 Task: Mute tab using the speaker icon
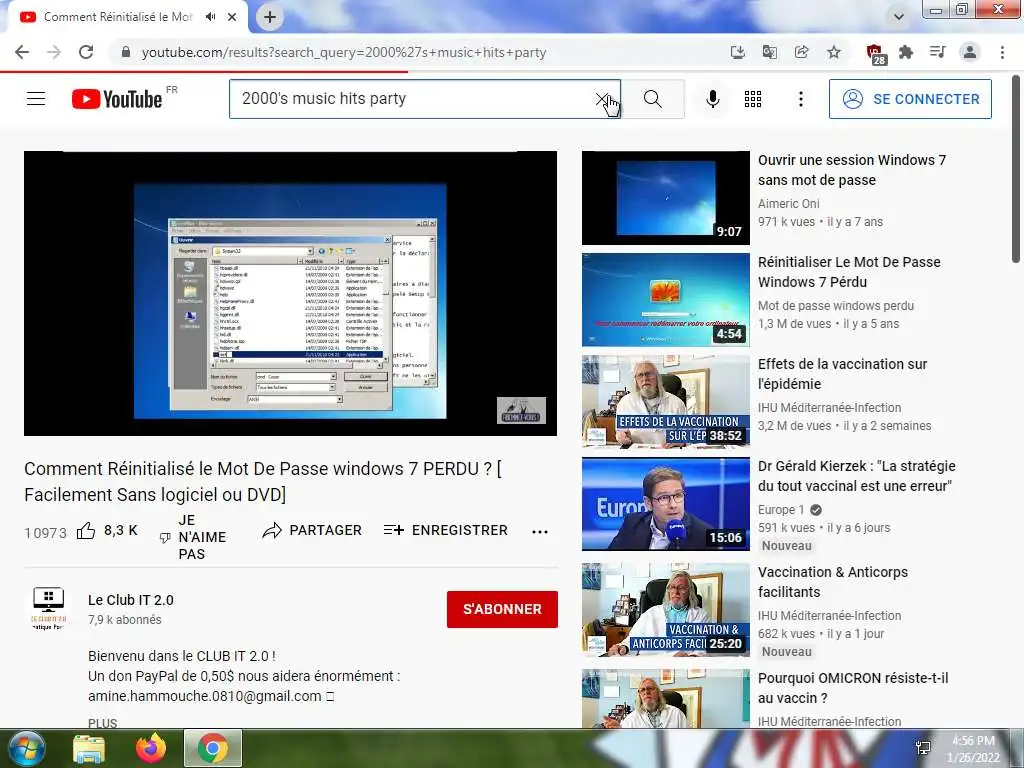pos(210,17)
